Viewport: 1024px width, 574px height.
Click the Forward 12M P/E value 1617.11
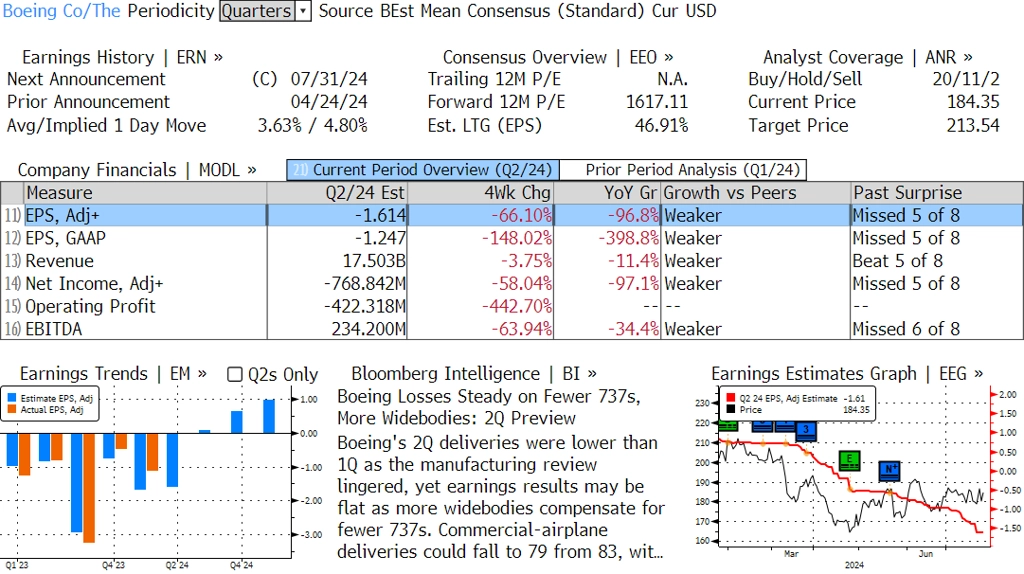click(656, 103)
